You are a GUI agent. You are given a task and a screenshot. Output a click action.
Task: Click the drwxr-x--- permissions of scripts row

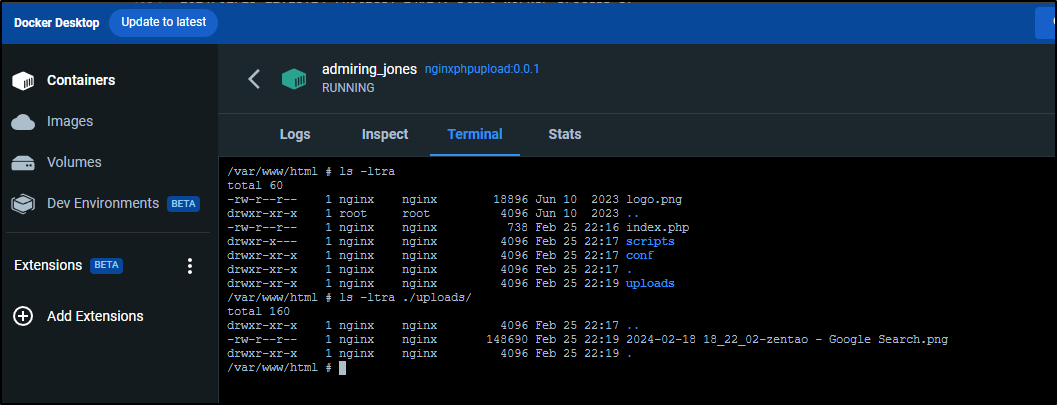point(262,241)
